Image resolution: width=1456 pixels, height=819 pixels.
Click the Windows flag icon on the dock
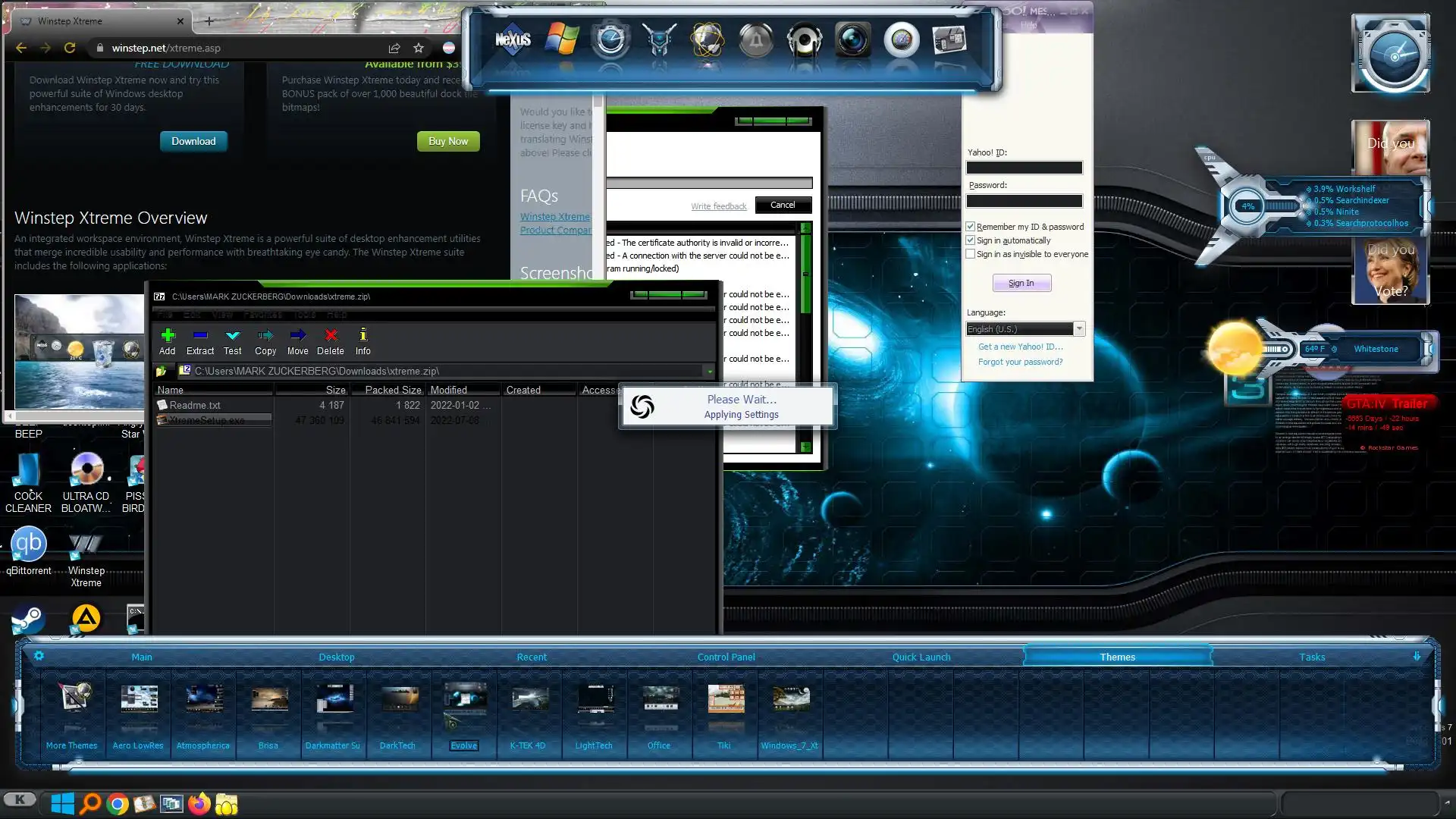coord(562,39)
